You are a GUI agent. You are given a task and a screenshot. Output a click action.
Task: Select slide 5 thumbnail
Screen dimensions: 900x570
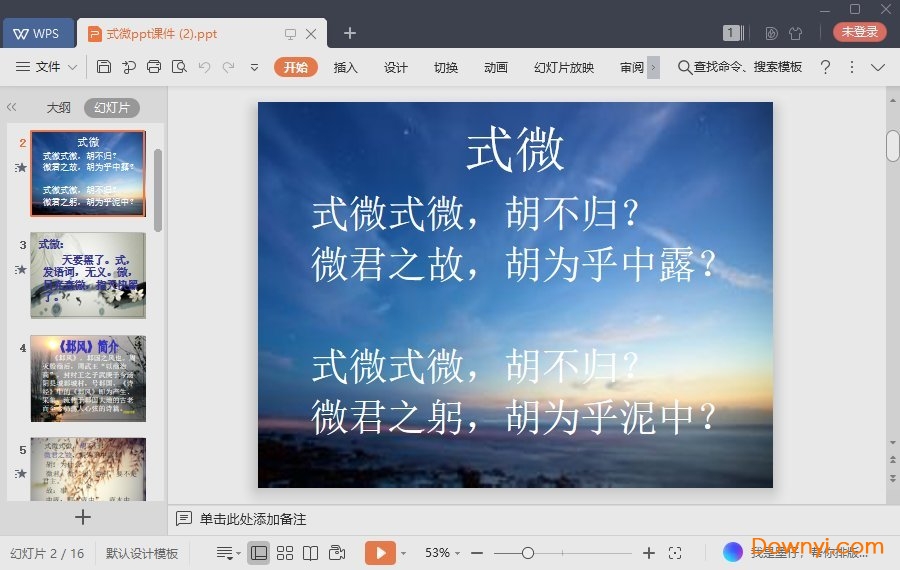tap(88, 470)
